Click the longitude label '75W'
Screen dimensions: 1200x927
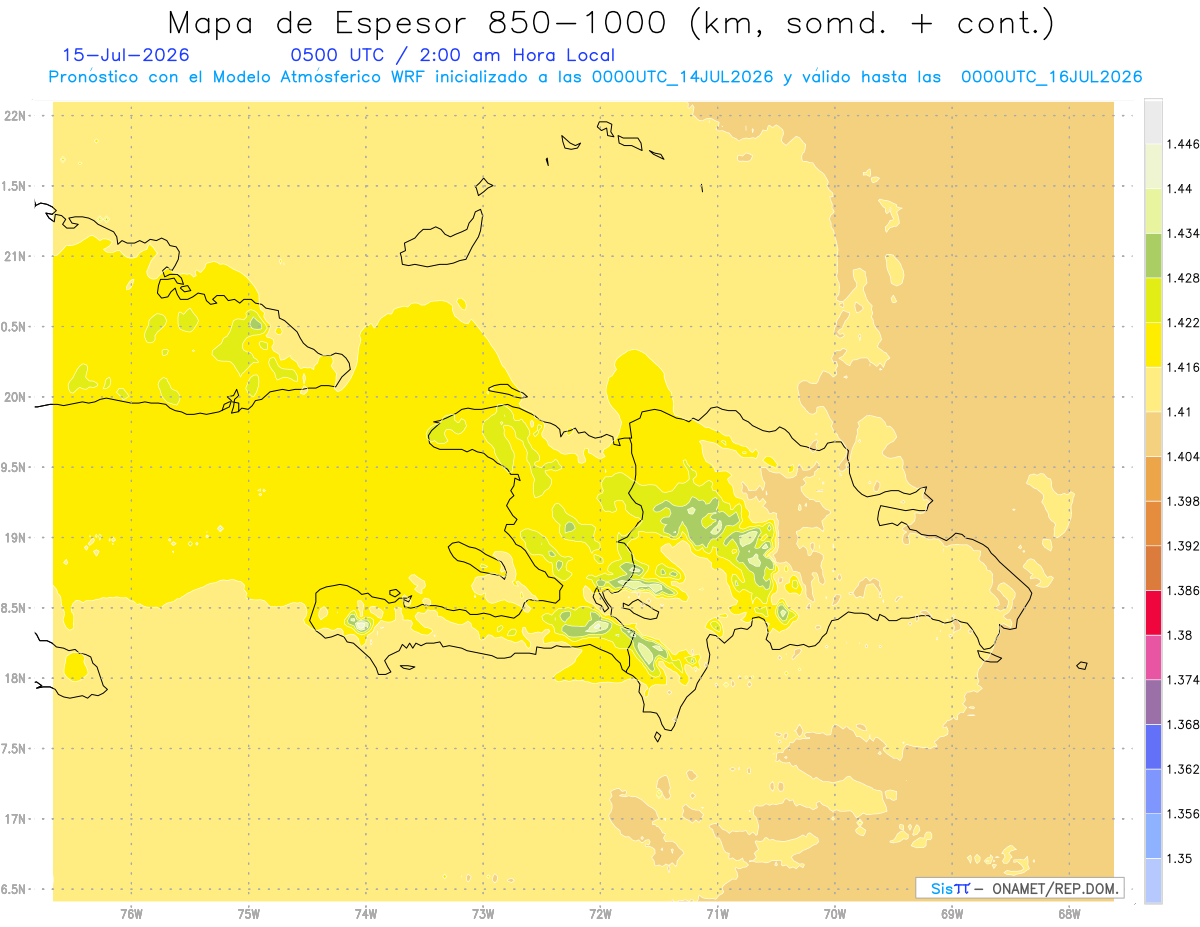coord(249,914)
